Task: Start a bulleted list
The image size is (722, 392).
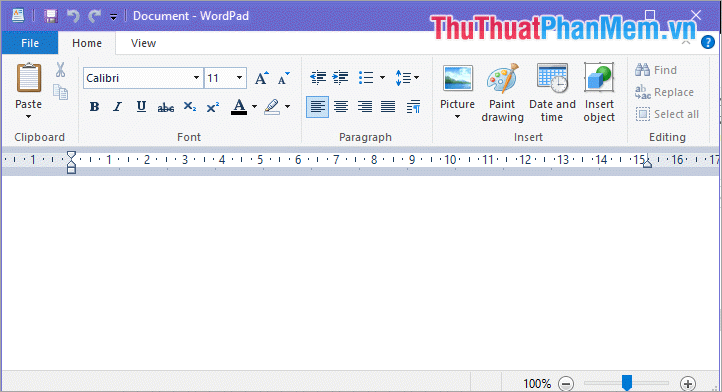Action: click(x=366, y=77)
